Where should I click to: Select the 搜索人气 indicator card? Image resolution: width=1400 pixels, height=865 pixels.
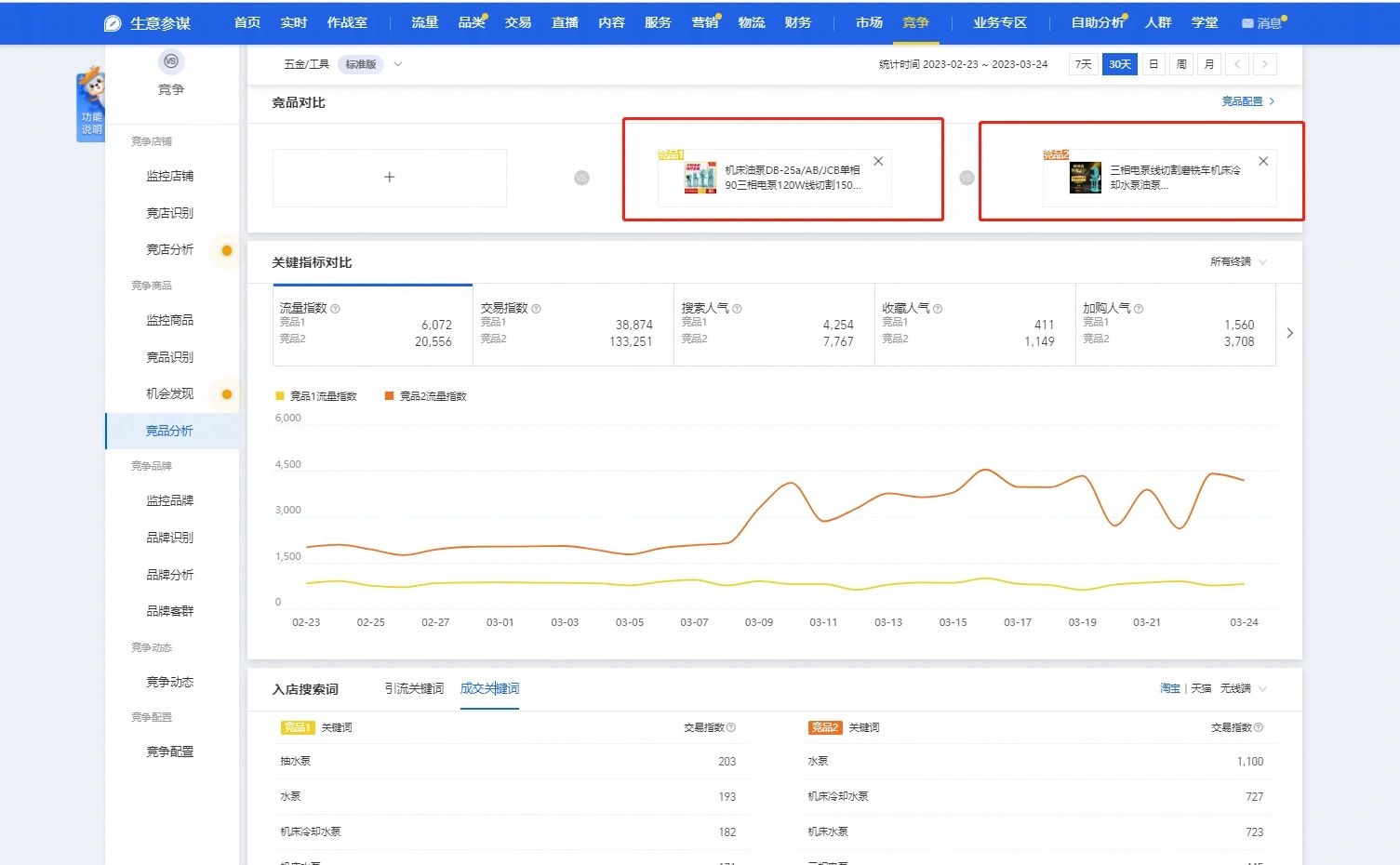(774, 325)
